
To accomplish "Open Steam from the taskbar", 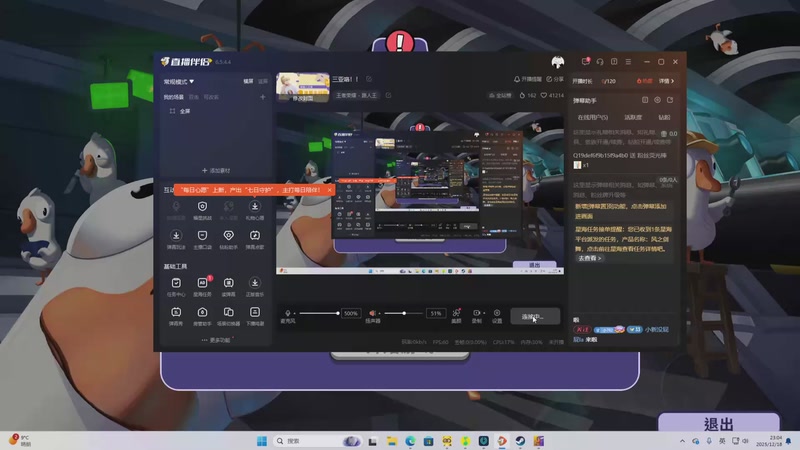I will pyautogui.click(x=520, y=441).
